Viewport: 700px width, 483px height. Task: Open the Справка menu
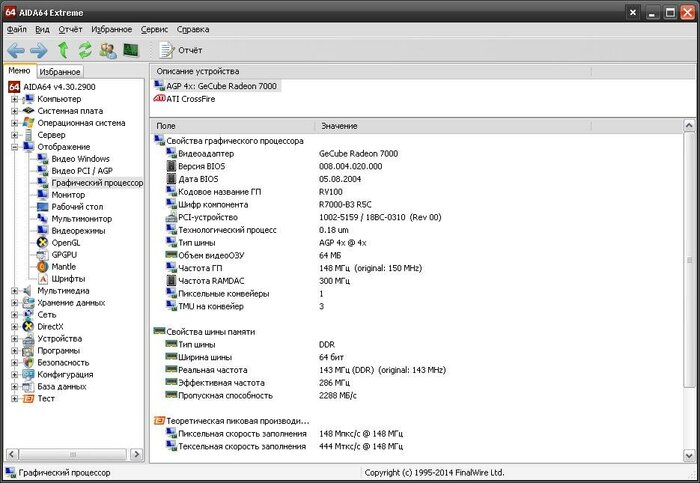click(x=192, y=30)
